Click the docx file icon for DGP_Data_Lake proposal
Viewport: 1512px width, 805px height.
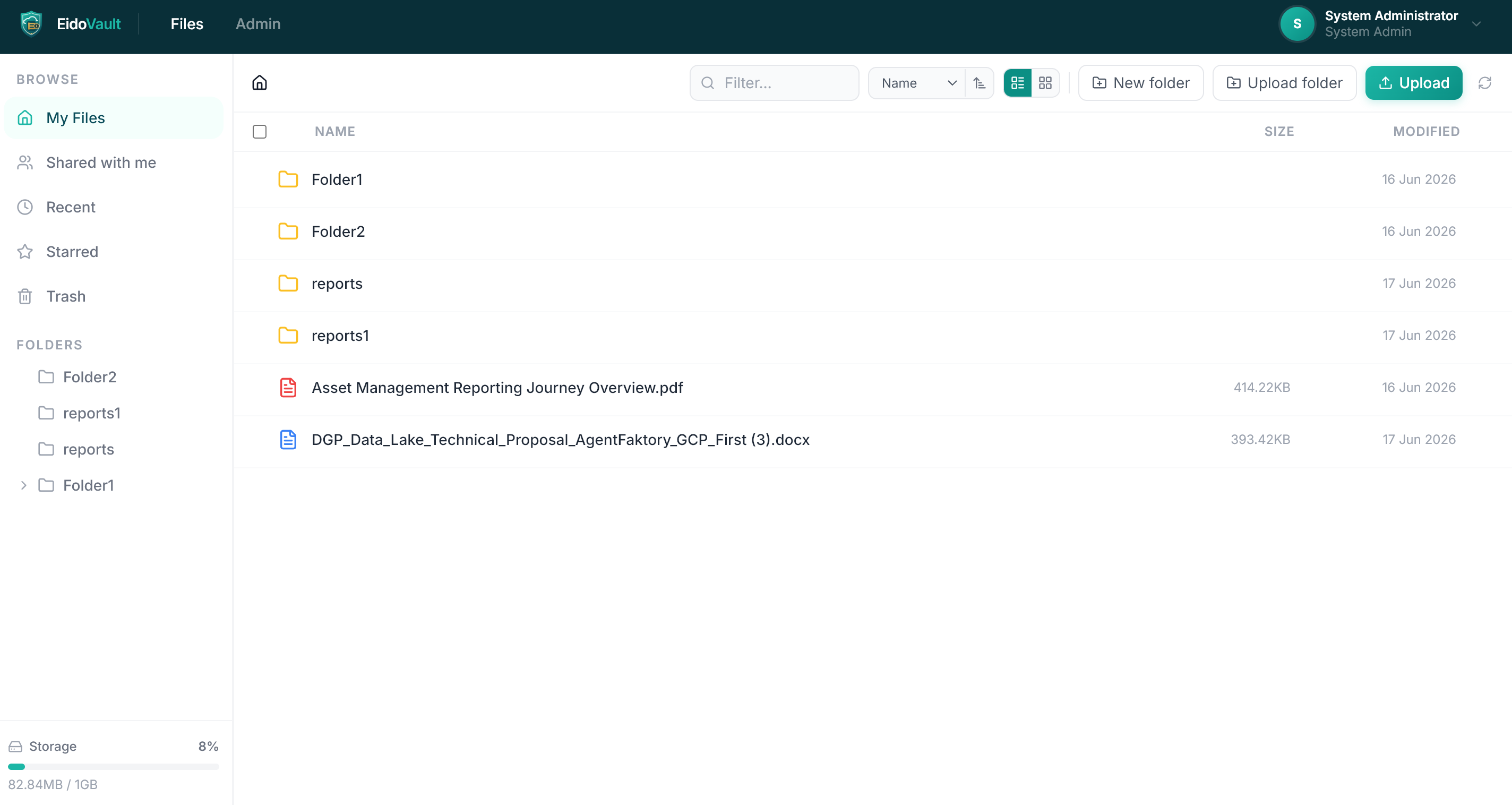point(288,440)
